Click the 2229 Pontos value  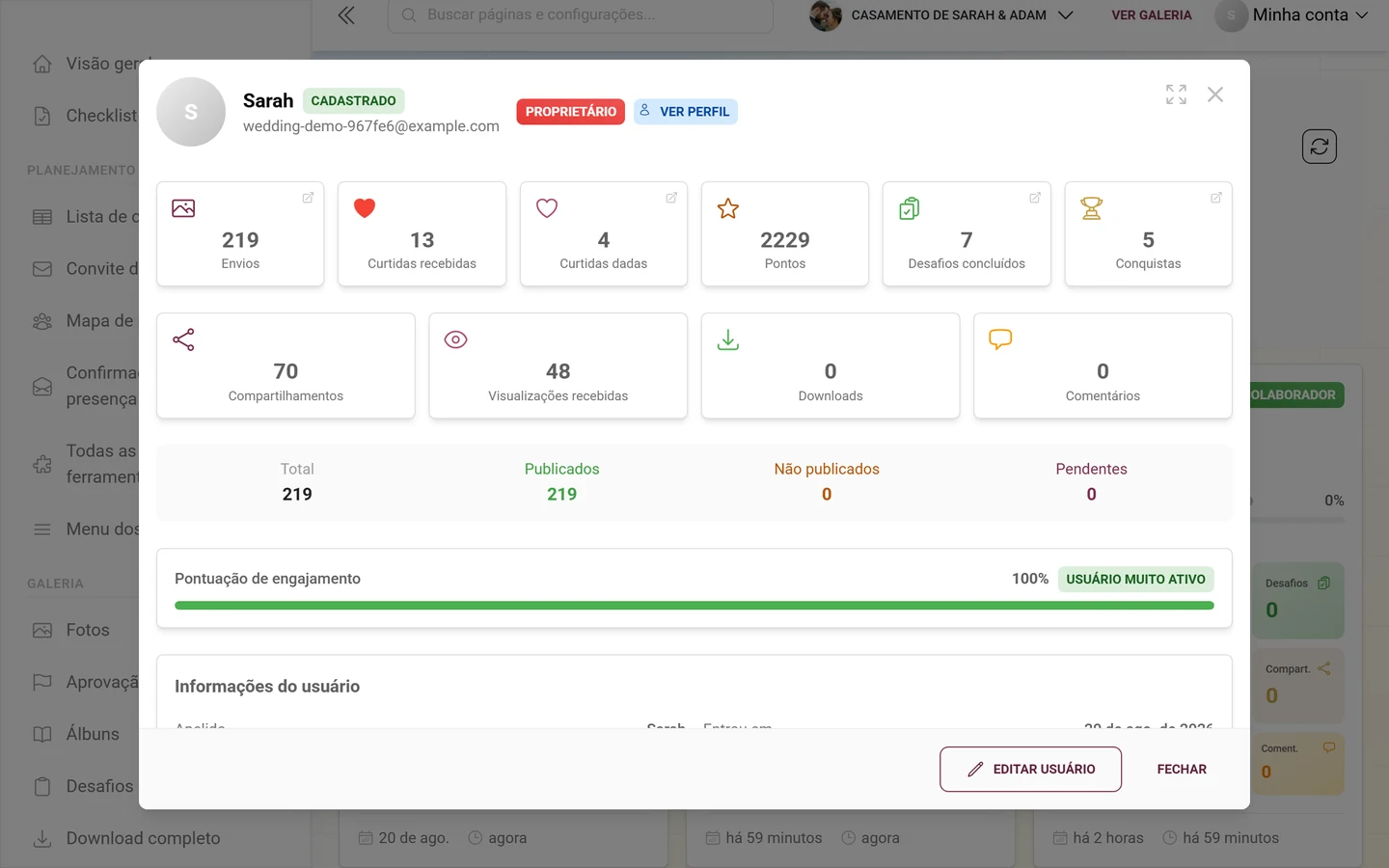[x=785, y=240]
